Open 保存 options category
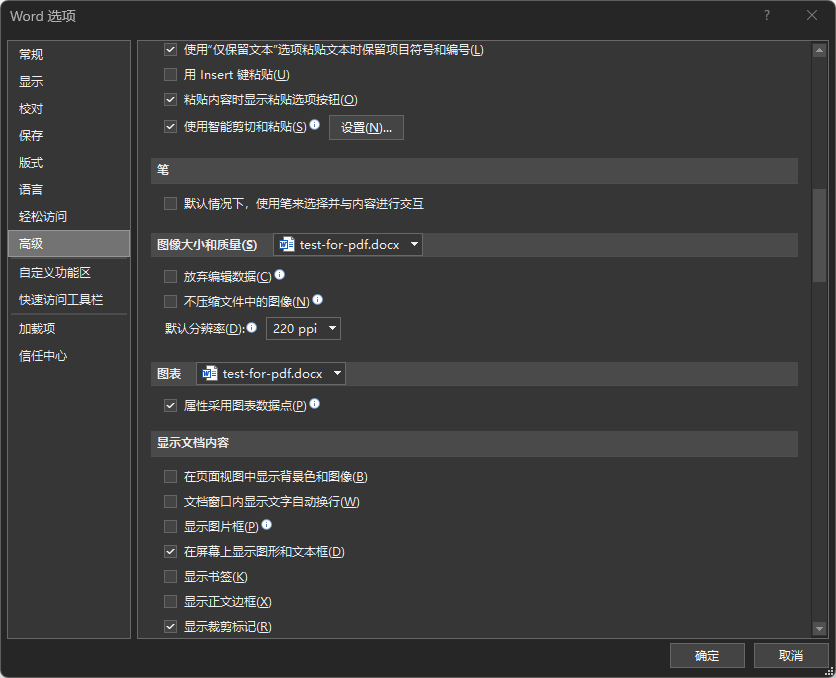 coord(69,135)
